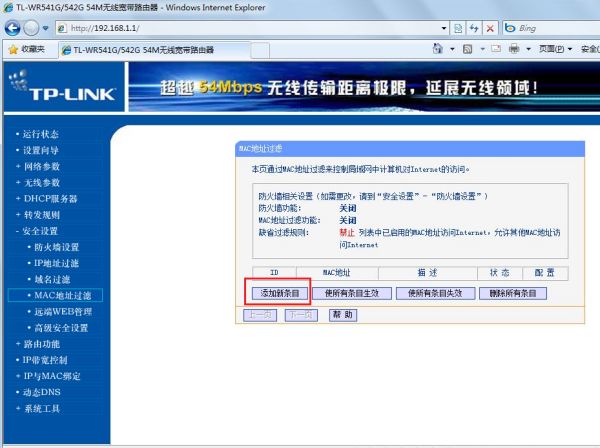
Task: Select the TL-WR541G/542G browser tab
Action: [x=155, y=50]
